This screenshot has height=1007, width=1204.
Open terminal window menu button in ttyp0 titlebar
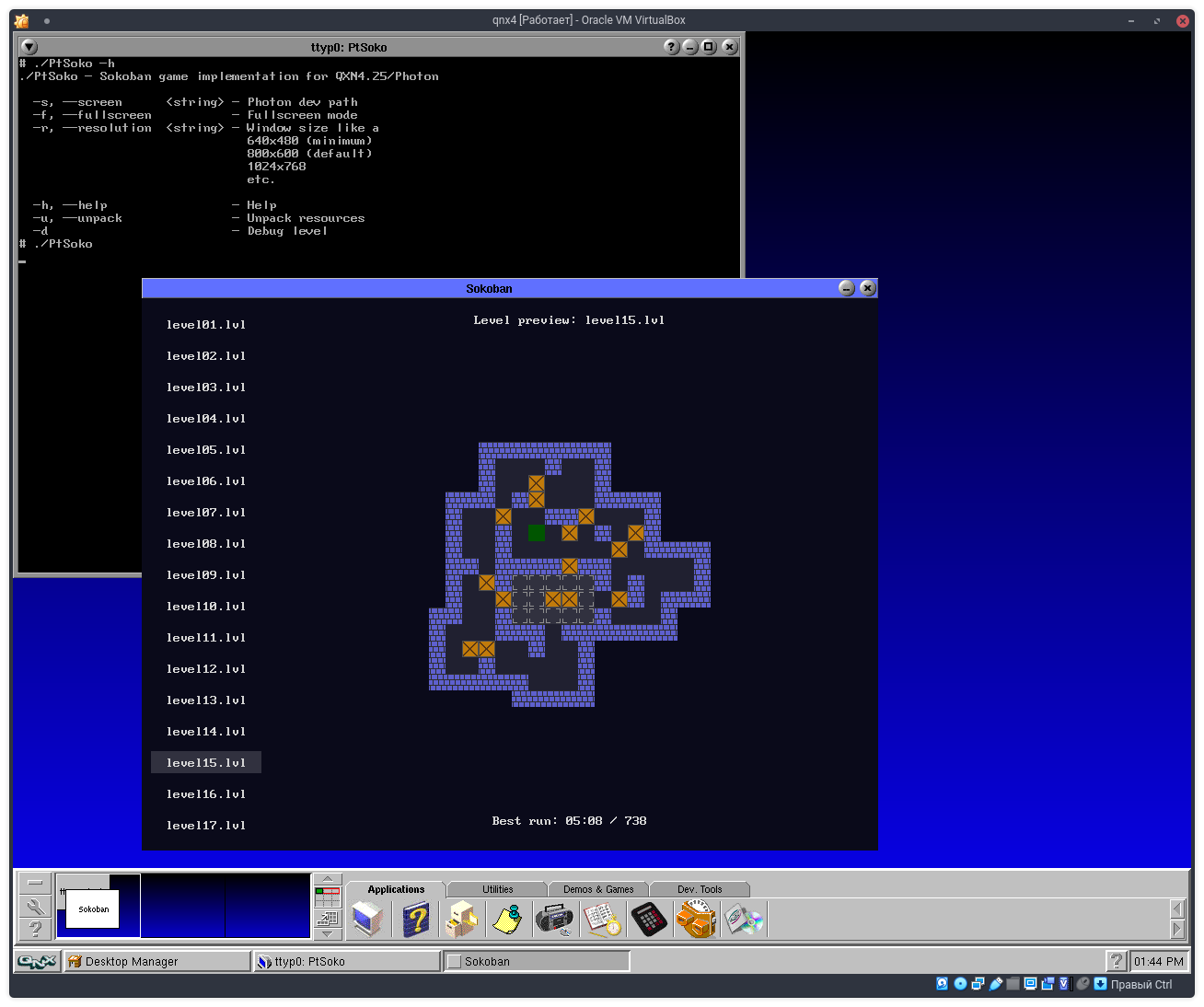click(x=29, y=47)
